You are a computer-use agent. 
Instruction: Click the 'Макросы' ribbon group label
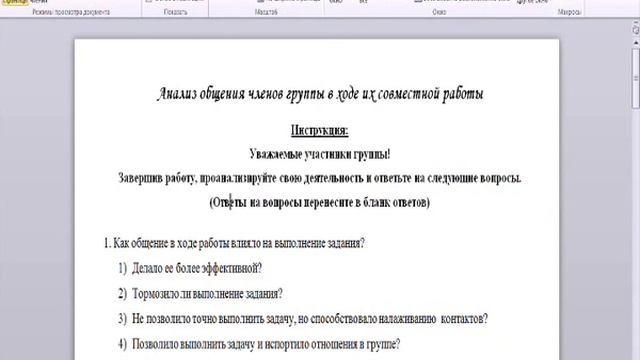point(569,12)
